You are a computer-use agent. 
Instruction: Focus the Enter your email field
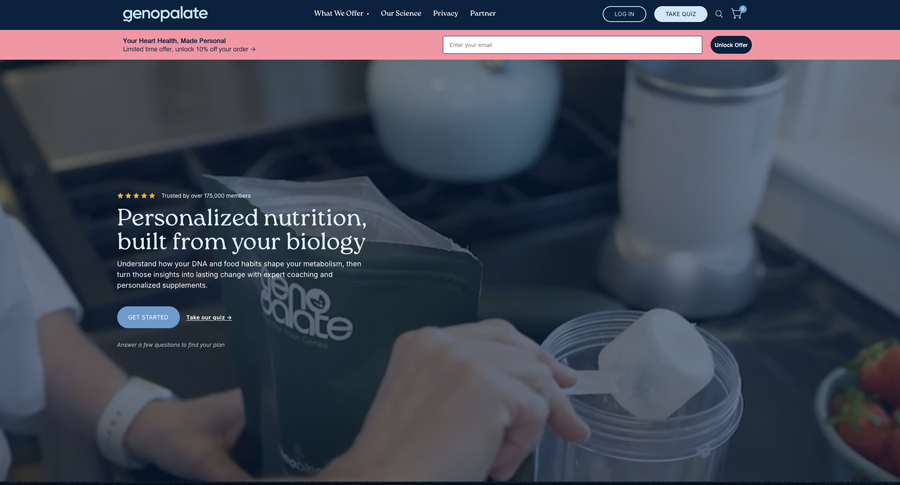pos(572,45)
